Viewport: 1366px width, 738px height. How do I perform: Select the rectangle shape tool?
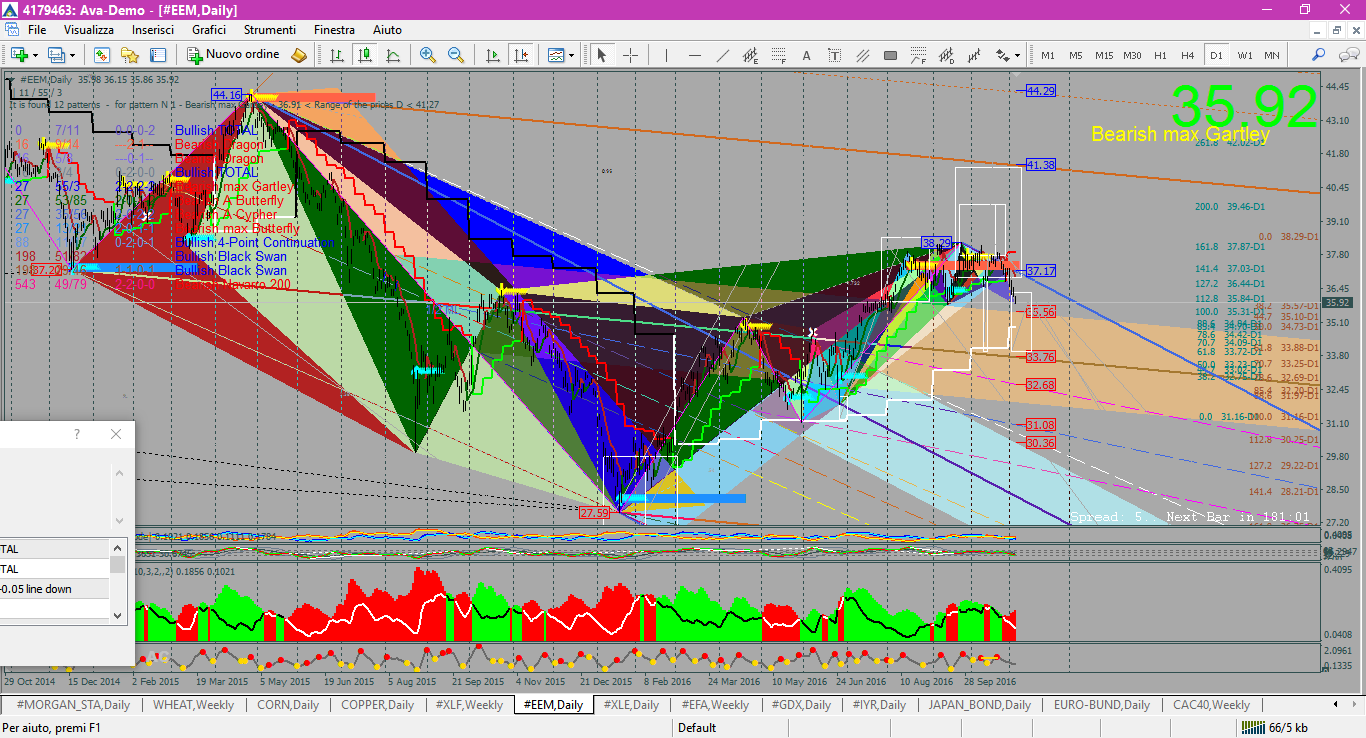(890, 55)
